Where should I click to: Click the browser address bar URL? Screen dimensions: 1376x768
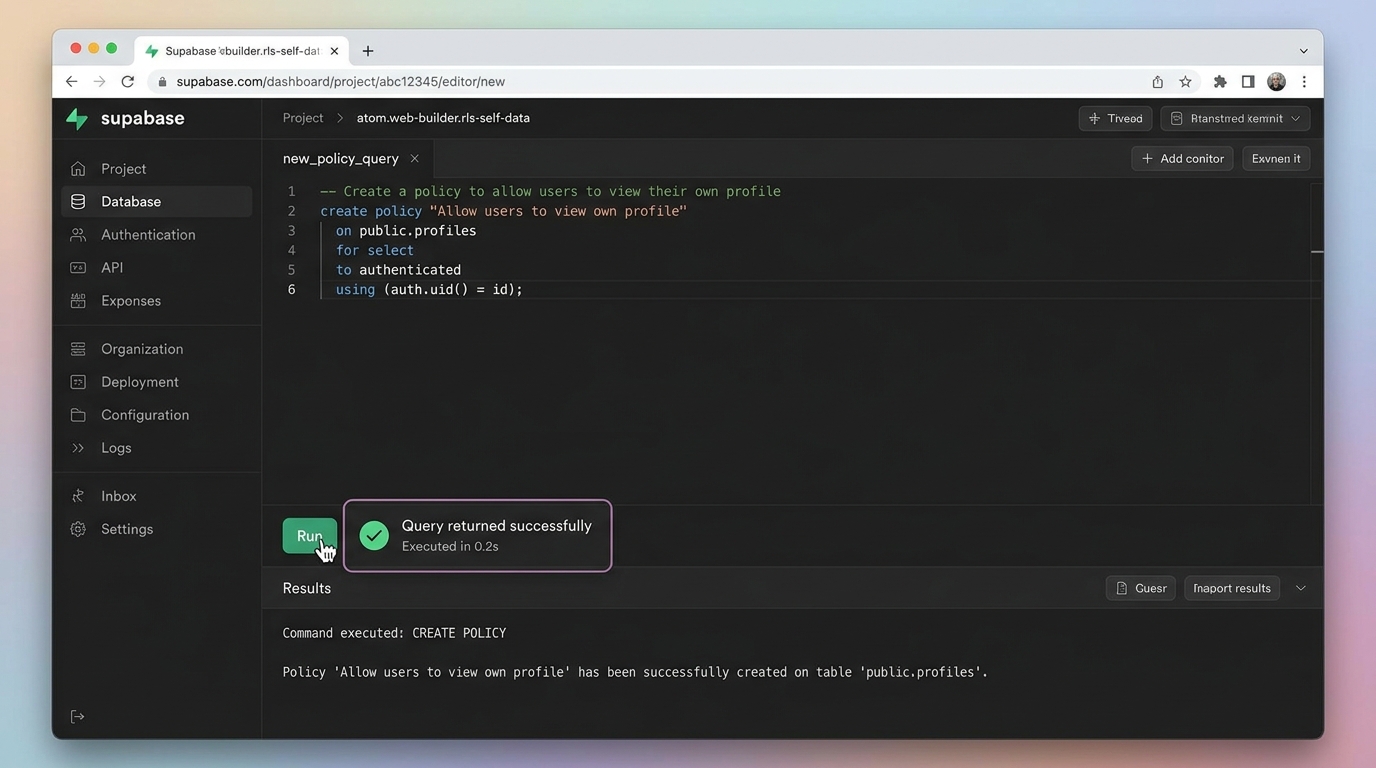[340, 82]
